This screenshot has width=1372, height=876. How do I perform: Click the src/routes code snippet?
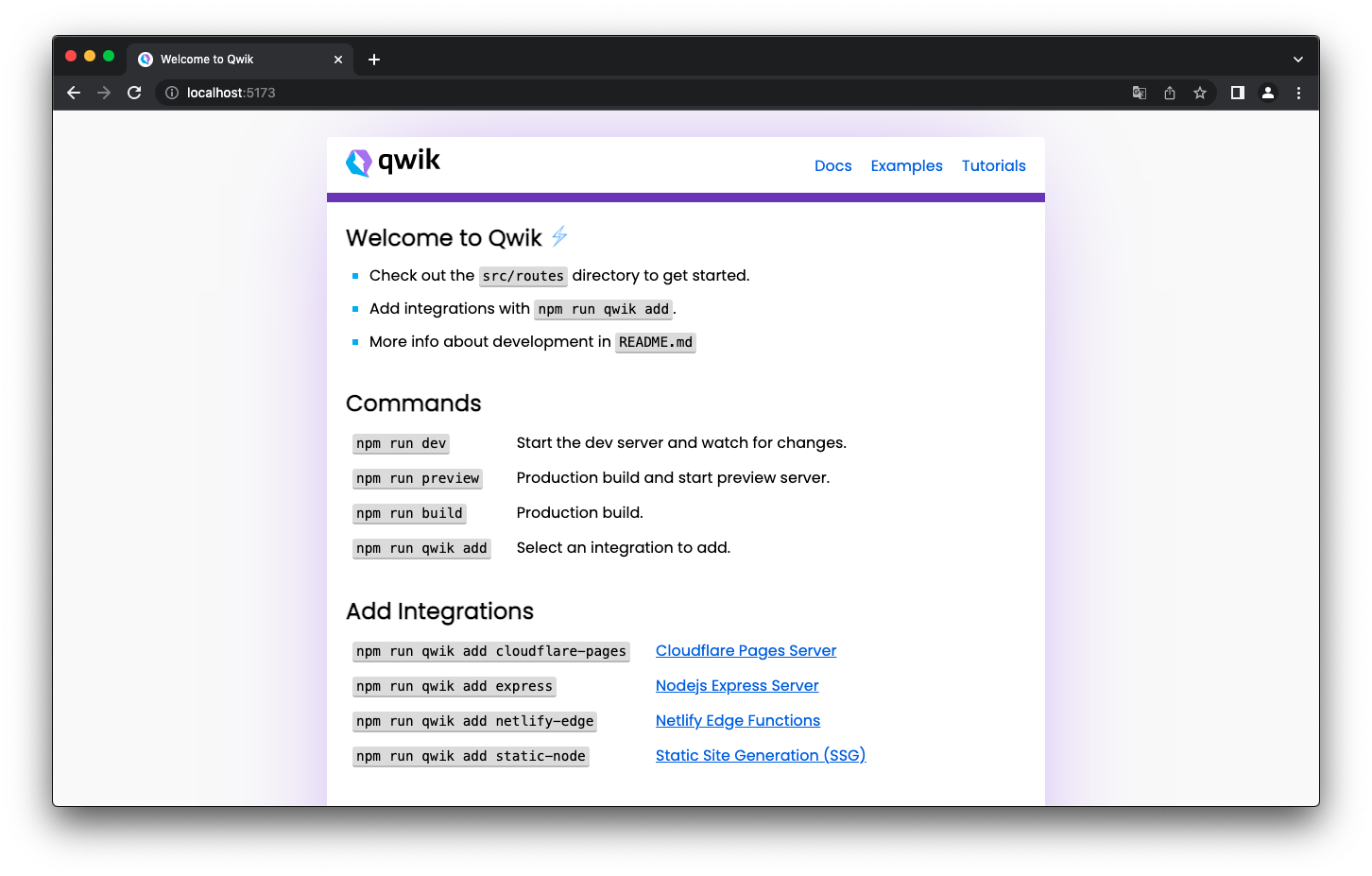click(x=523, y=276)
